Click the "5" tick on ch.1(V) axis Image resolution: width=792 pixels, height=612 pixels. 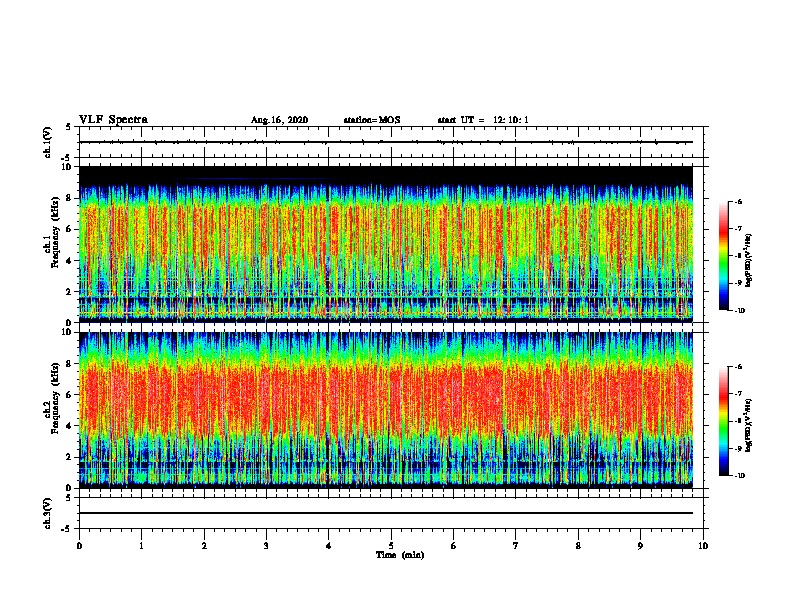click(69, 127)
